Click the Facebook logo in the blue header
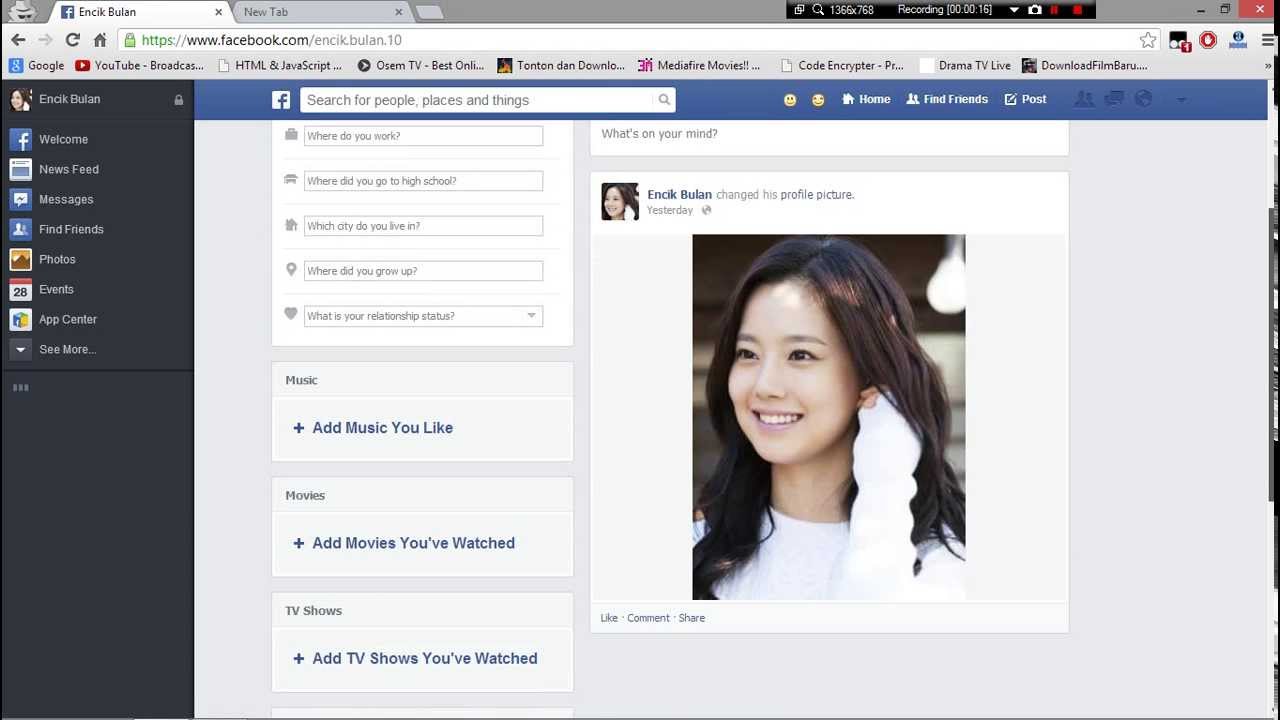The width and height of the screenshot is (1280, 720). click(x=281, y=100)
